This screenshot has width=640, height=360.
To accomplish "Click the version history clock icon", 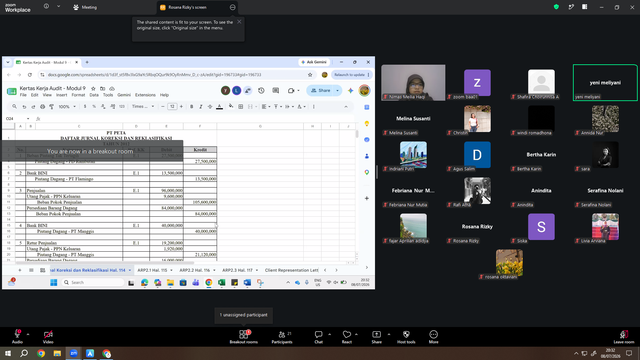I will (261, 91).
